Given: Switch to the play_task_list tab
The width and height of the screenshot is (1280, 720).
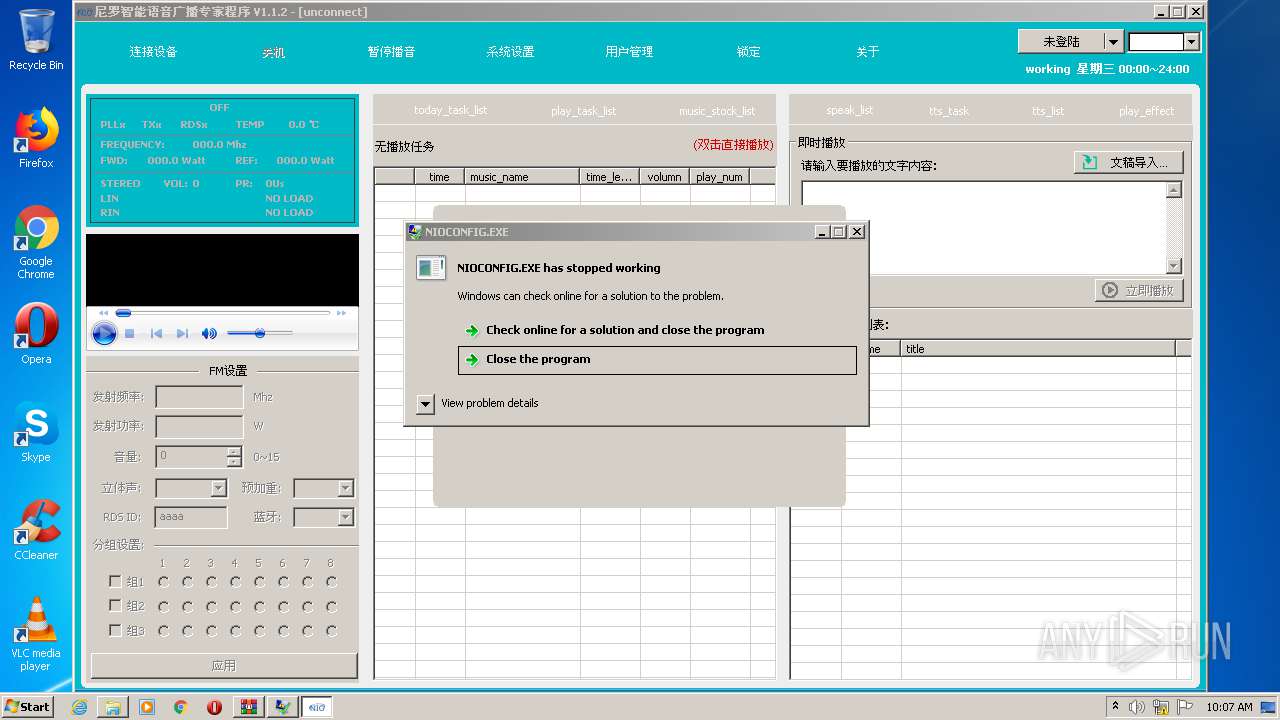Looking at the screenshot, I should tap(583, 110).
